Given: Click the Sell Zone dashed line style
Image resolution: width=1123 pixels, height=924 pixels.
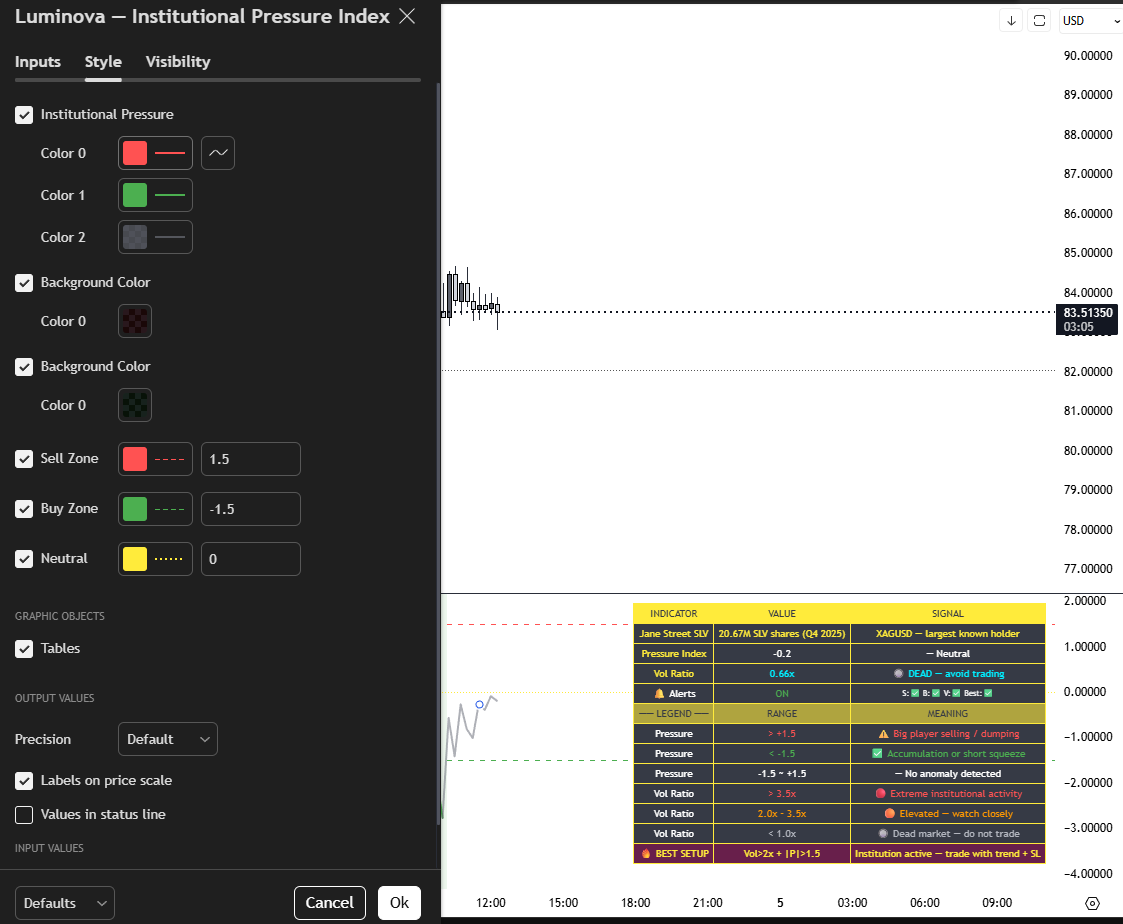Looking at the screenshot, I should pos(169,459).
